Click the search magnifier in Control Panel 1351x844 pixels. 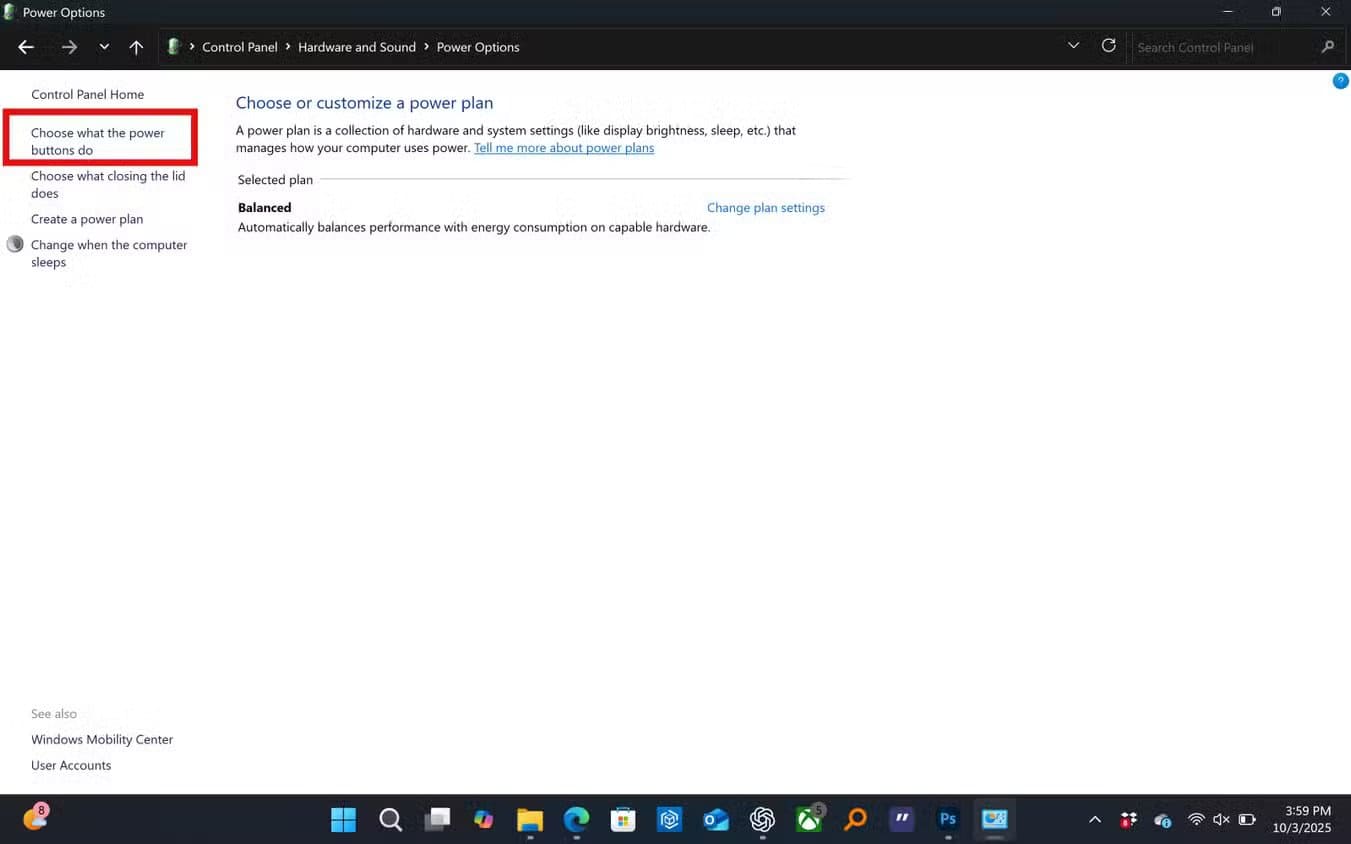pos(1328,47)
